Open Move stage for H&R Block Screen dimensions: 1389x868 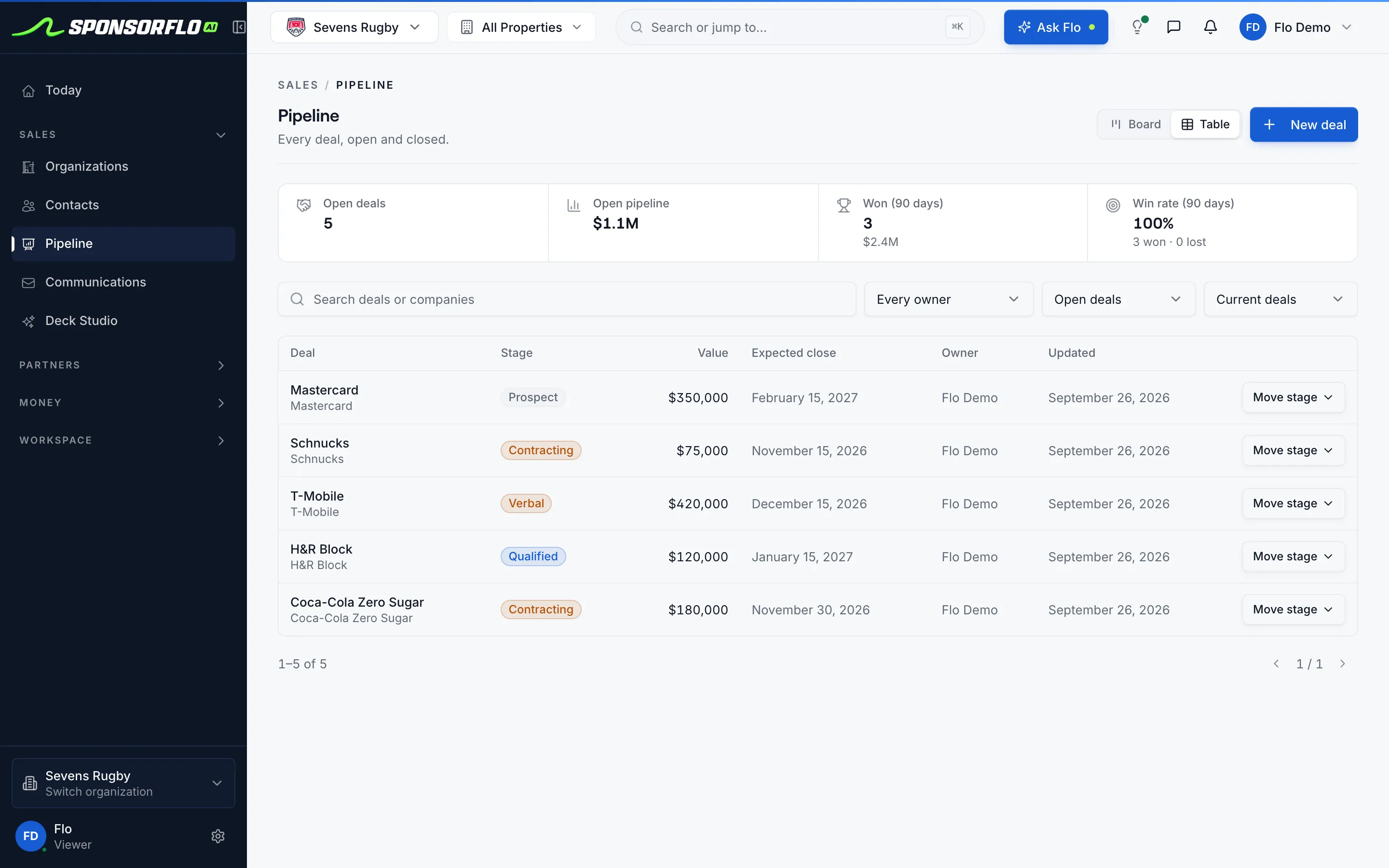point(1293,556)
